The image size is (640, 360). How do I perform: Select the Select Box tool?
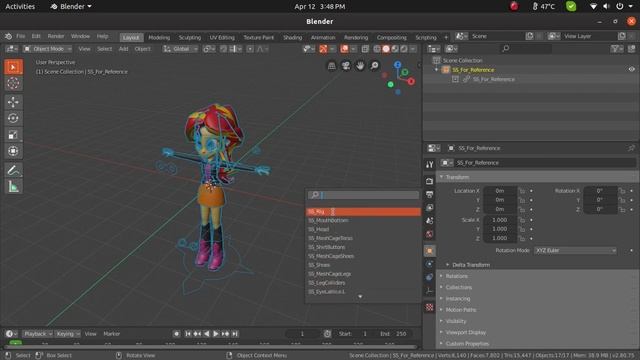click(x=13, y=67)
